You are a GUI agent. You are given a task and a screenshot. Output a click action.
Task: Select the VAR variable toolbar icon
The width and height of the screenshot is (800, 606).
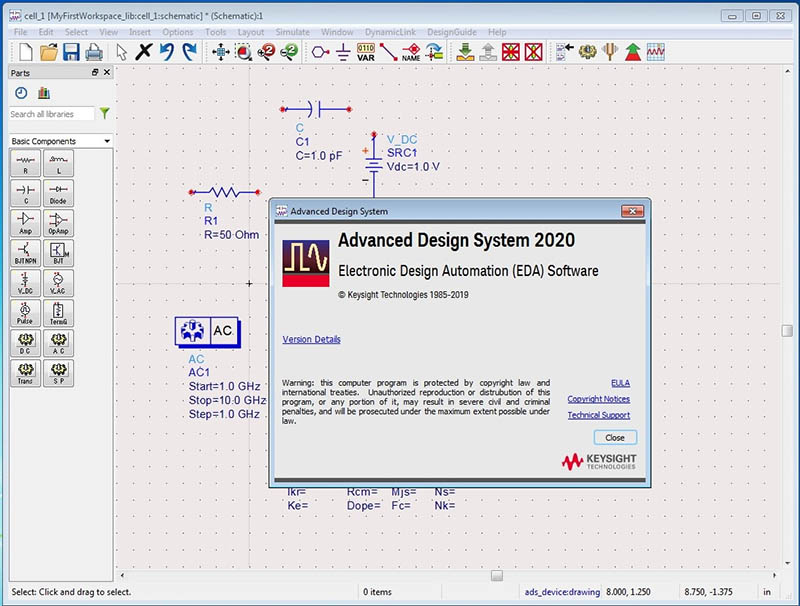[365, 52]
